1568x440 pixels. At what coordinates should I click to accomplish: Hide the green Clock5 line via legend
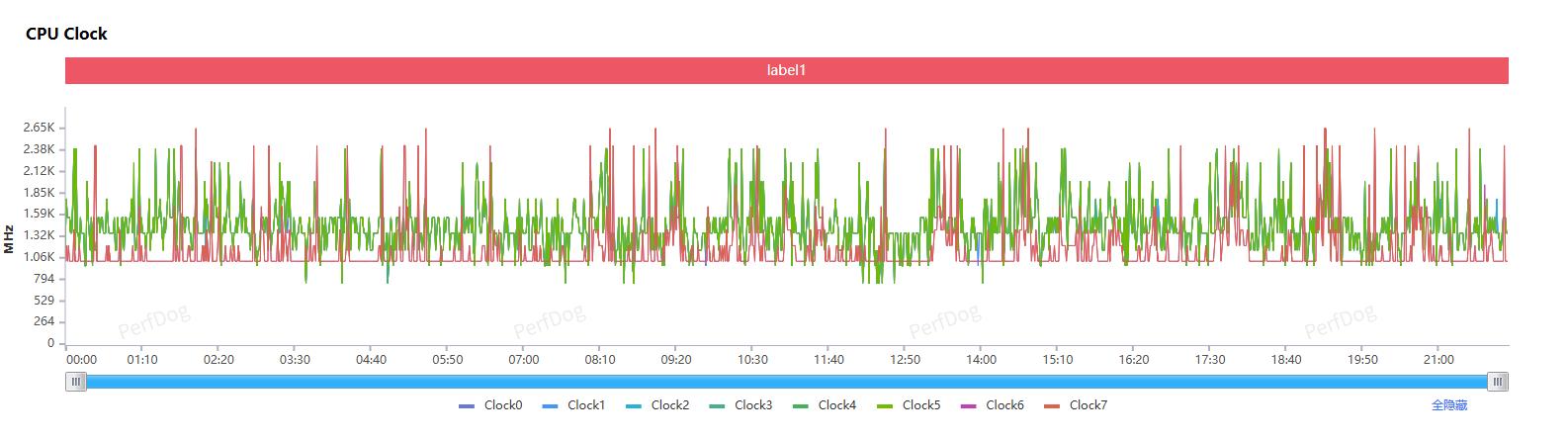(x=908, y=404)
